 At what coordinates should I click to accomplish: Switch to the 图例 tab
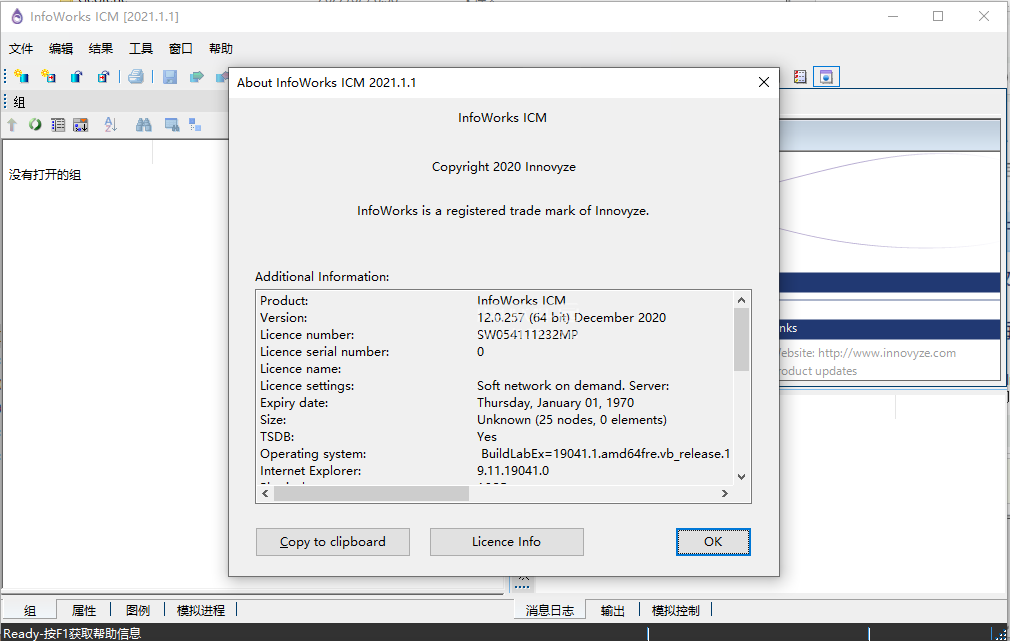point(138,610)
